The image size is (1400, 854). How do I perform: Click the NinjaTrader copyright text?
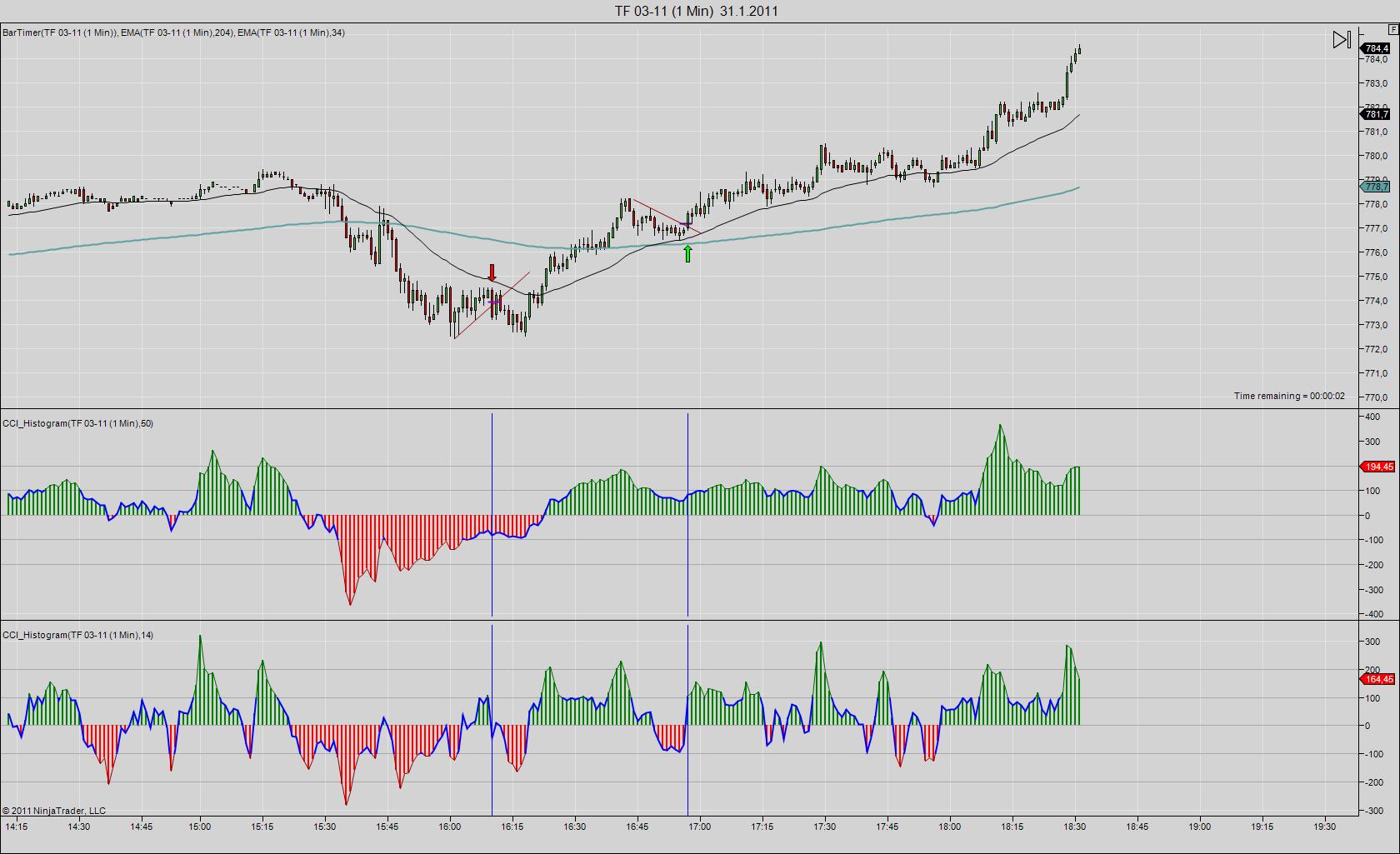pos(54,811)
